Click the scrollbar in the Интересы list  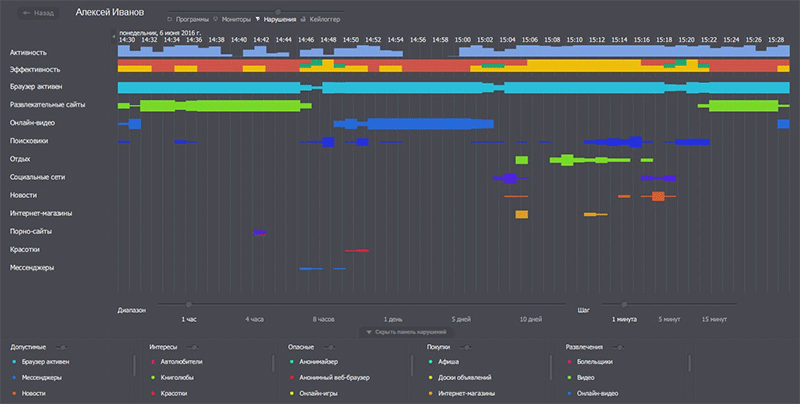(273, 364)
